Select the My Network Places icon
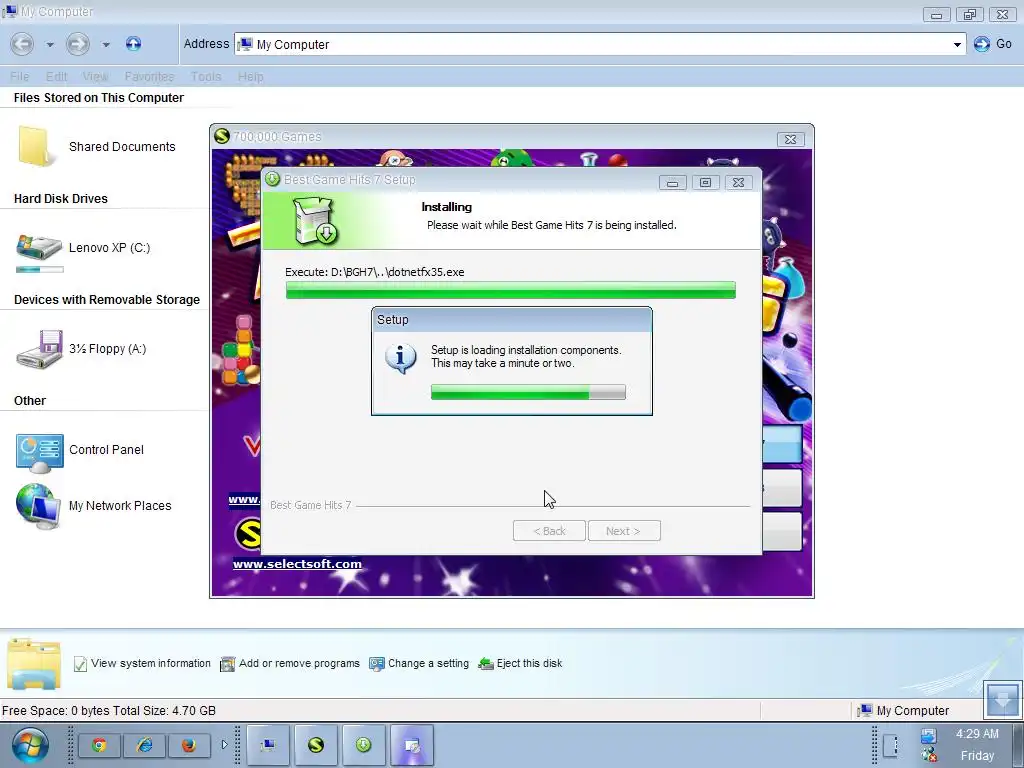Image resolution: width=1024 pixels, height=768 pixels. pos(38,506)
